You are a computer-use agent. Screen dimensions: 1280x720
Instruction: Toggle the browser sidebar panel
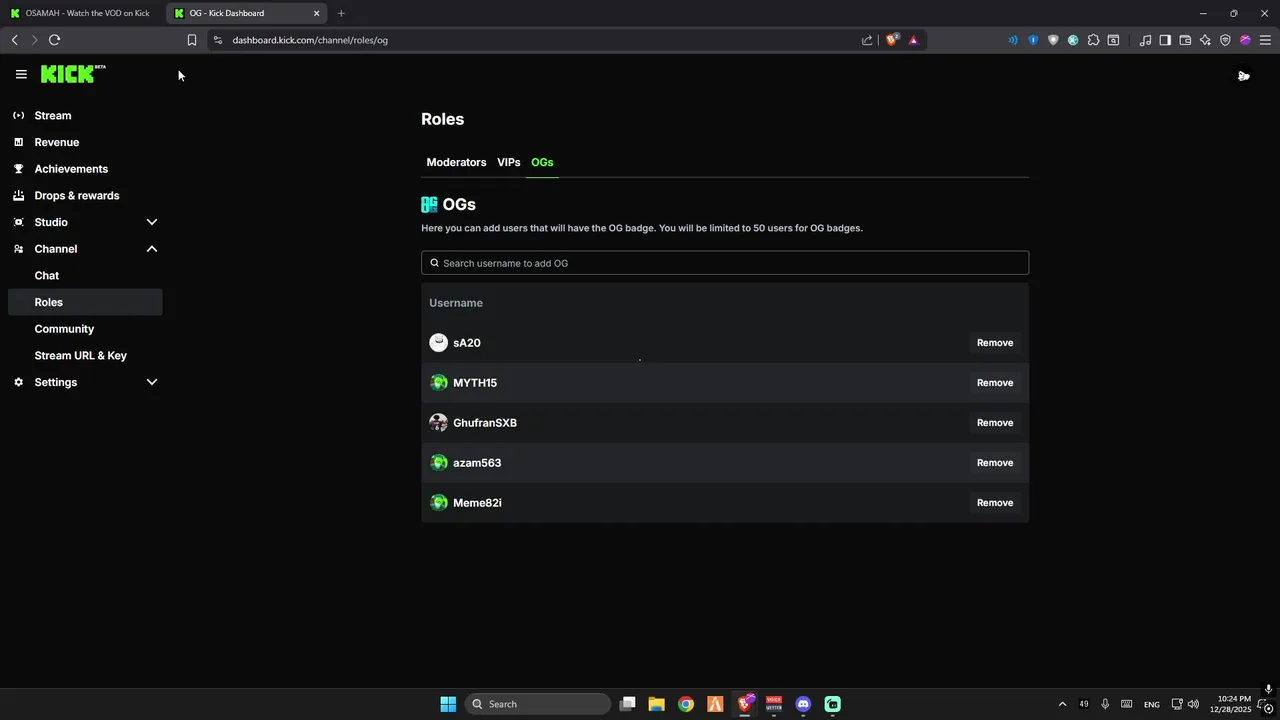click(x=1165, y=40)
